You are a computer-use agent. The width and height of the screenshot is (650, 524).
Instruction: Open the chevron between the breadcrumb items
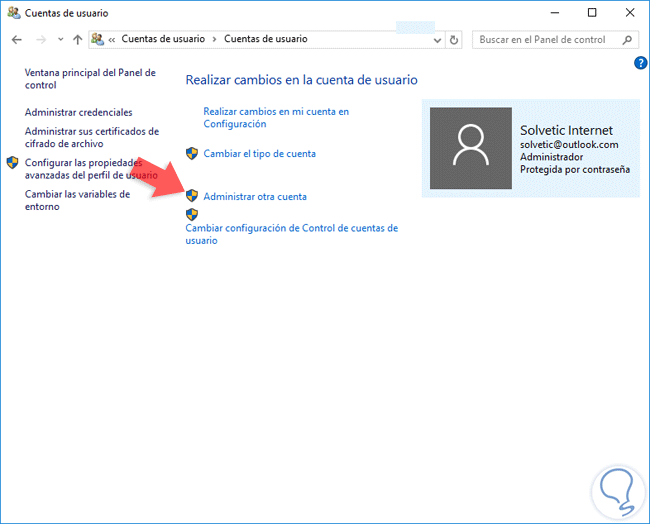pos(214,39)
